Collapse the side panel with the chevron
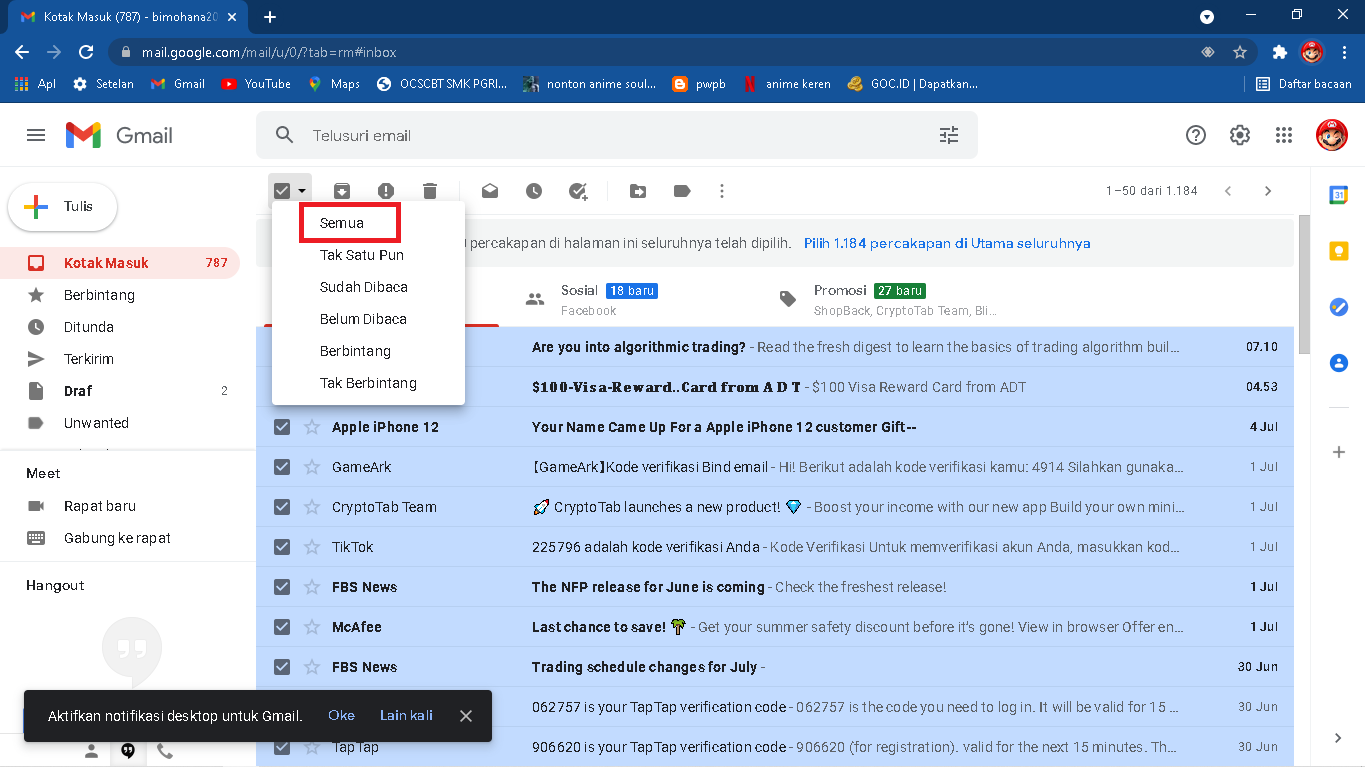This screenshot has height=767, width=1365. pyautogui.click(x=1338, y=738)
